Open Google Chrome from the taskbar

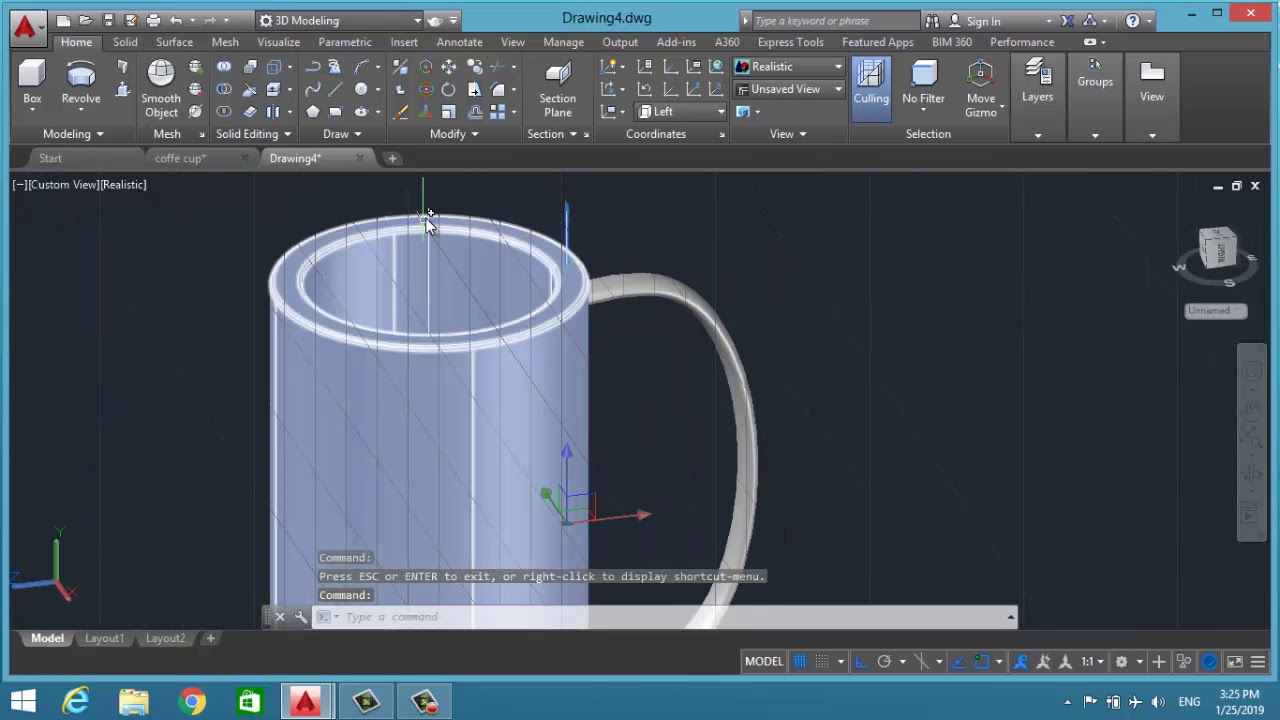click(x=192, y=701)
